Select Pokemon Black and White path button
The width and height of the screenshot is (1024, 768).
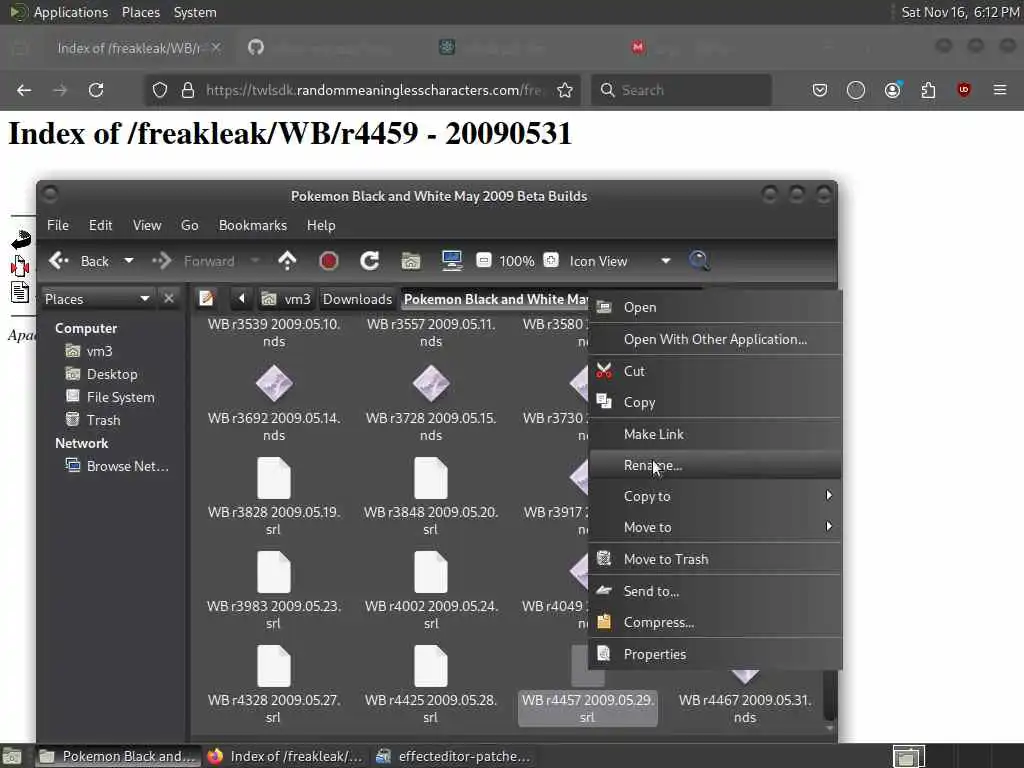point(494,299)
